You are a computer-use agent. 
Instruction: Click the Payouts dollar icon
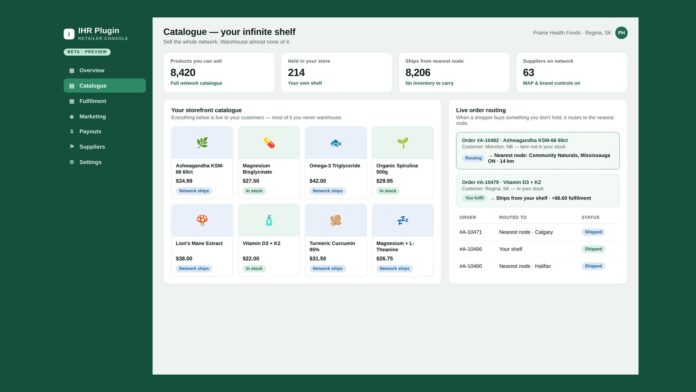pyautogui.click(x=71, y=131)
